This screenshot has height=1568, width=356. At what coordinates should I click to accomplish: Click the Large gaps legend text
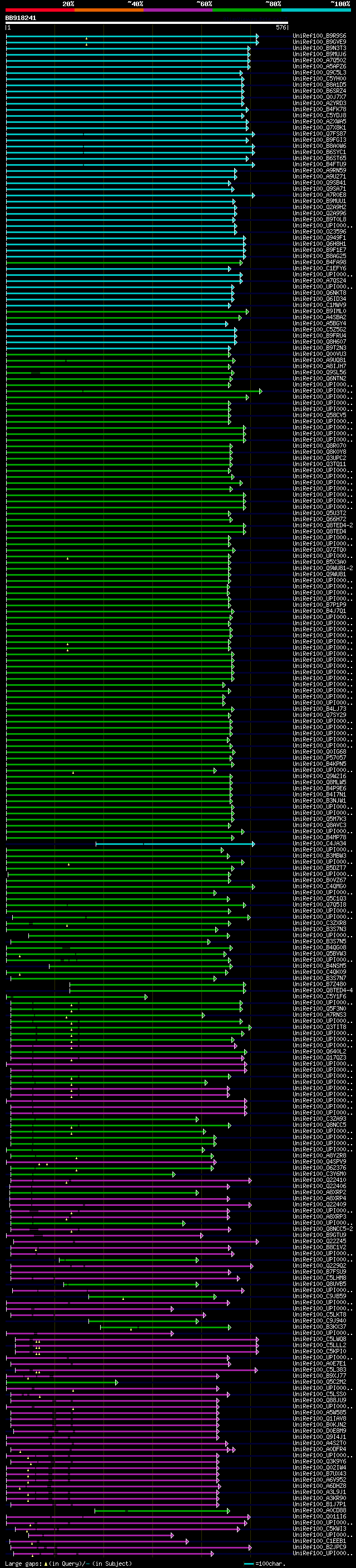(68, 1564)
